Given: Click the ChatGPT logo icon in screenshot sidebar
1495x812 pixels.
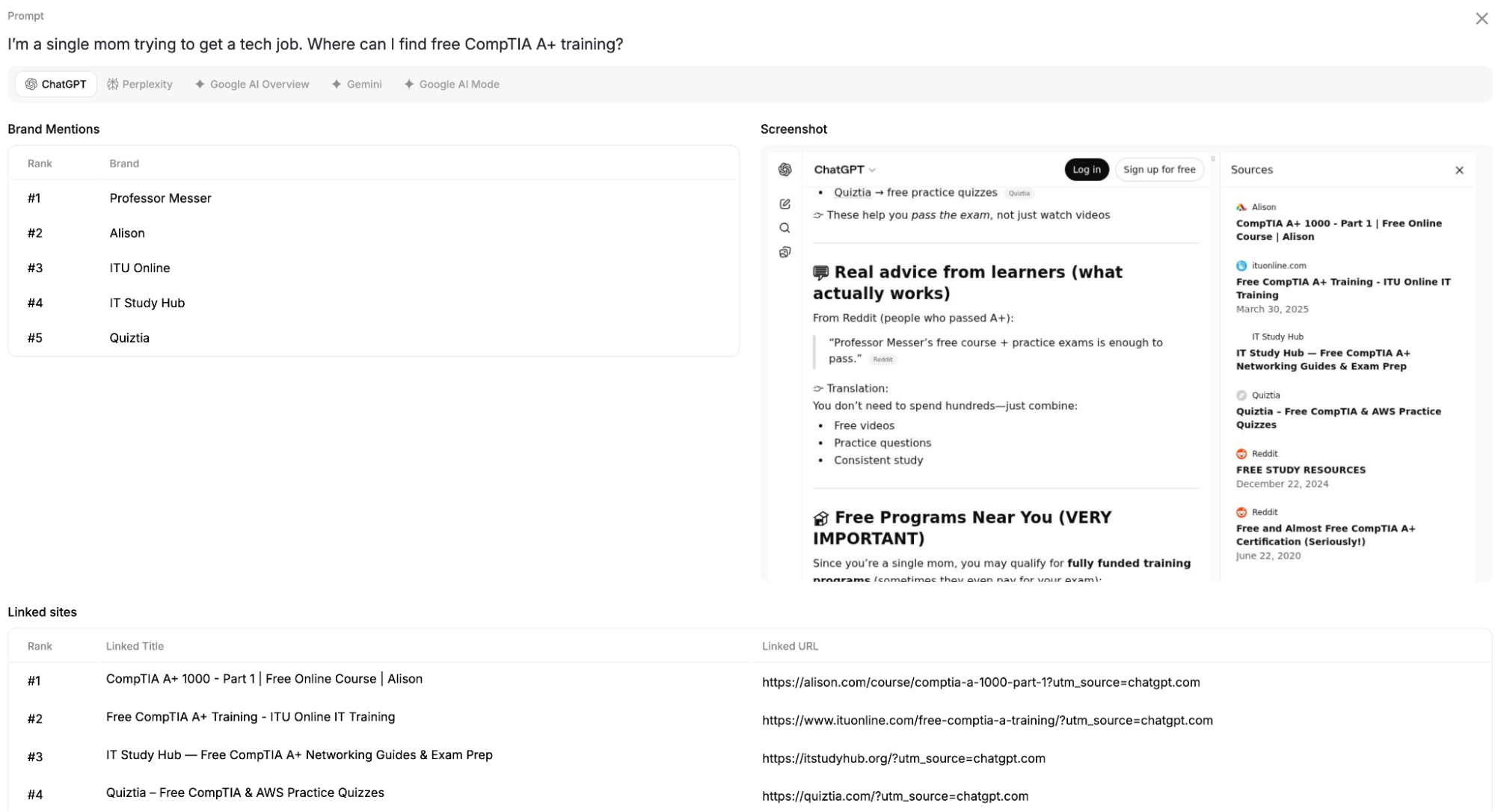Looking at the screenshot, I should click(785, 170).
